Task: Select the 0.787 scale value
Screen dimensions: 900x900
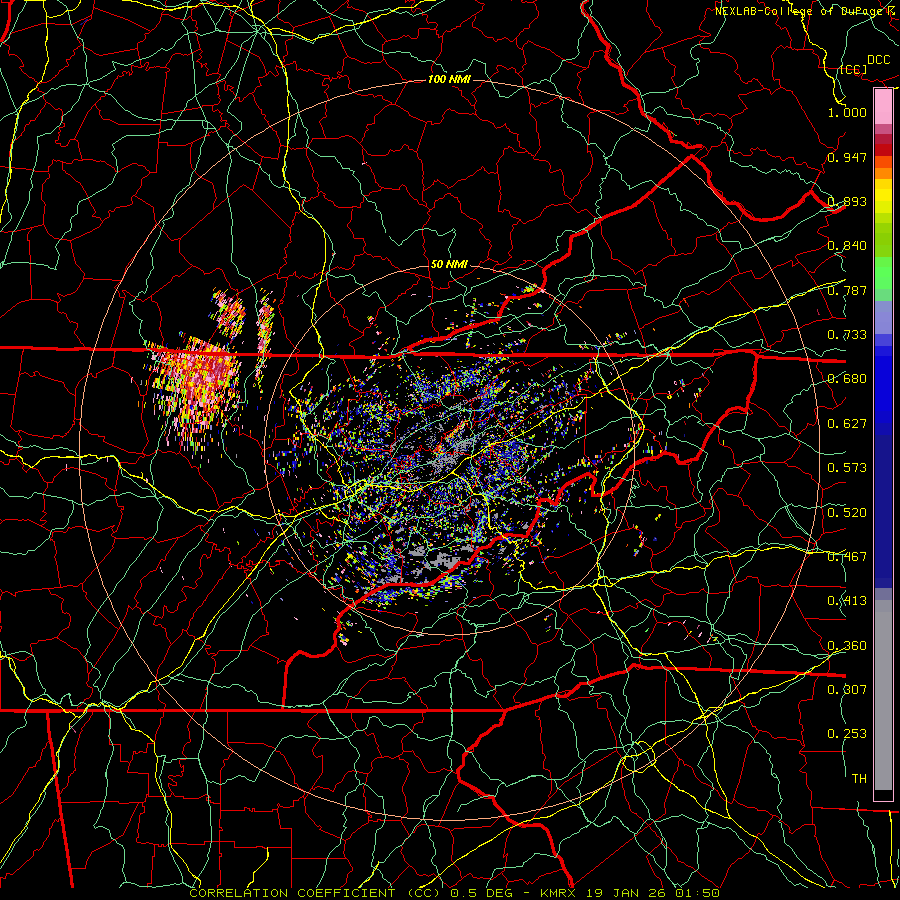Action: pos(847,290)
